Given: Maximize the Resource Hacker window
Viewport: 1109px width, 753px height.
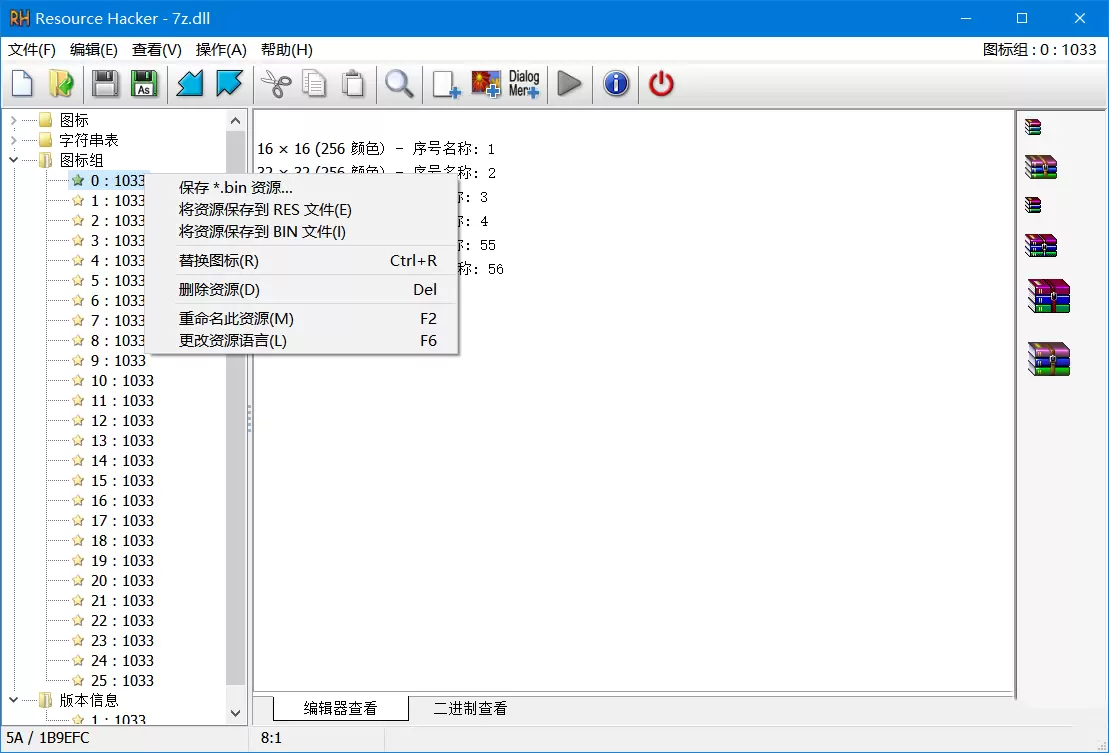Looking at the screenshot, I should tap(1022, 18).
